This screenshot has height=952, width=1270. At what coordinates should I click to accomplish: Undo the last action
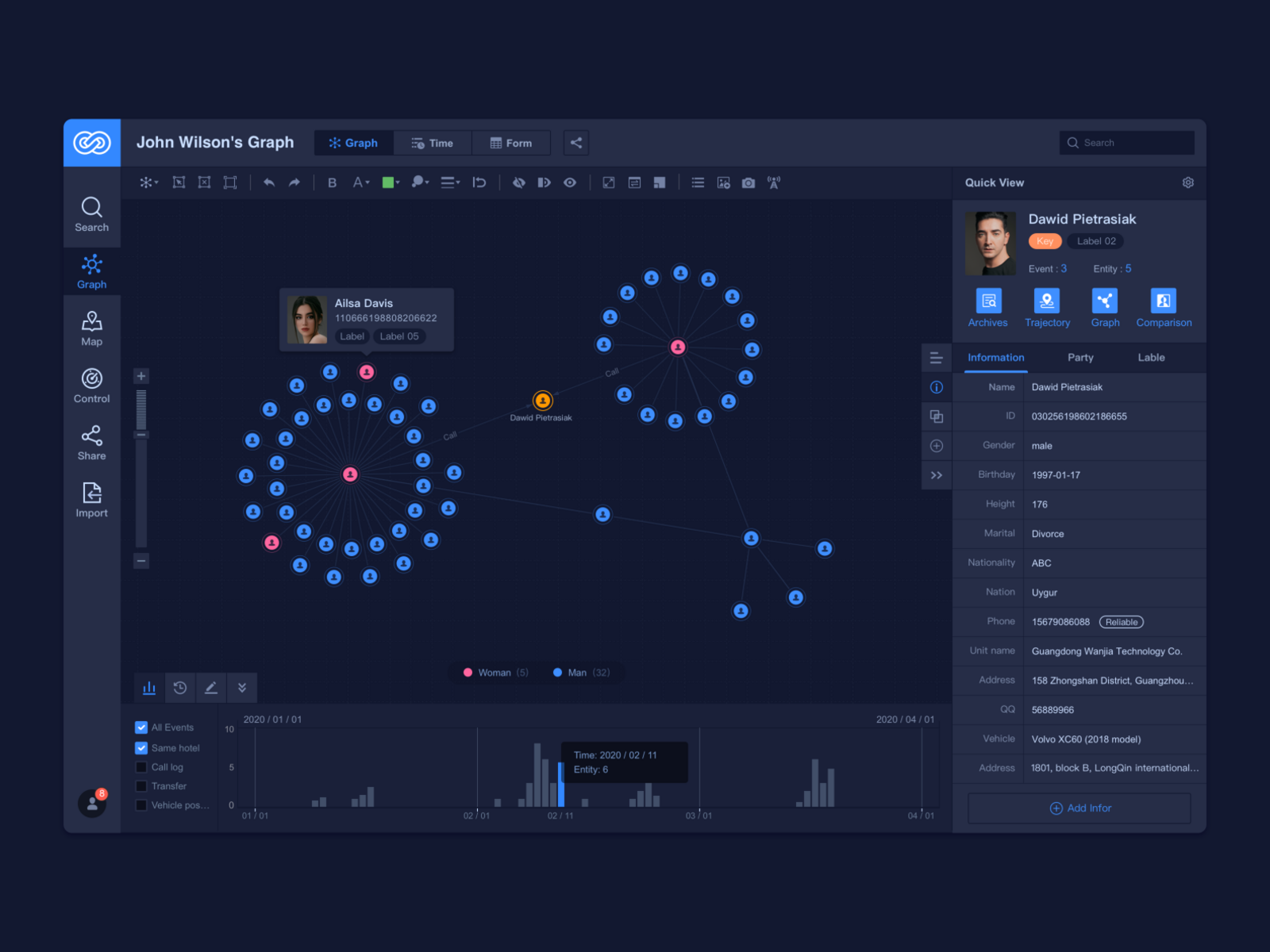pyautogui.click(x=269, y=182)
